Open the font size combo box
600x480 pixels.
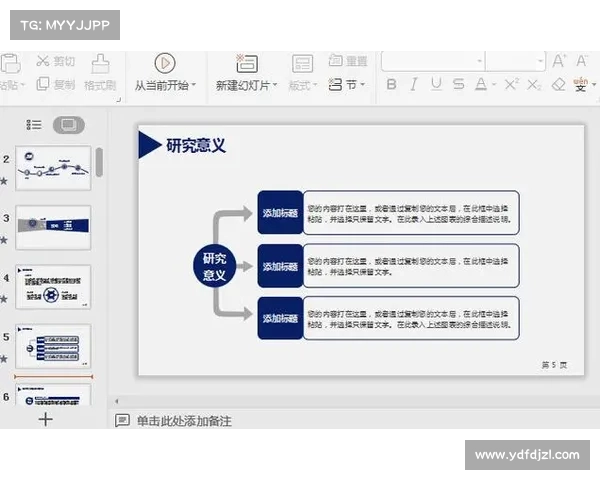coord(515,61)
